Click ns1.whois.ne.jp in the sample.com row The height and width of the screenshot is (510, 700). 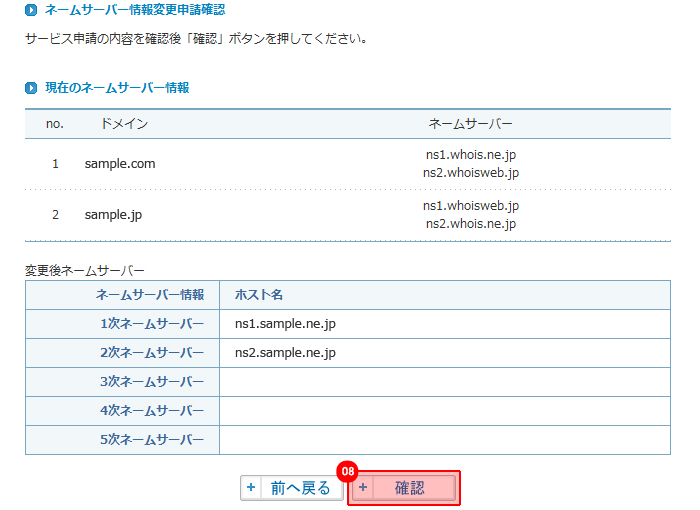[x=470, y=155]
